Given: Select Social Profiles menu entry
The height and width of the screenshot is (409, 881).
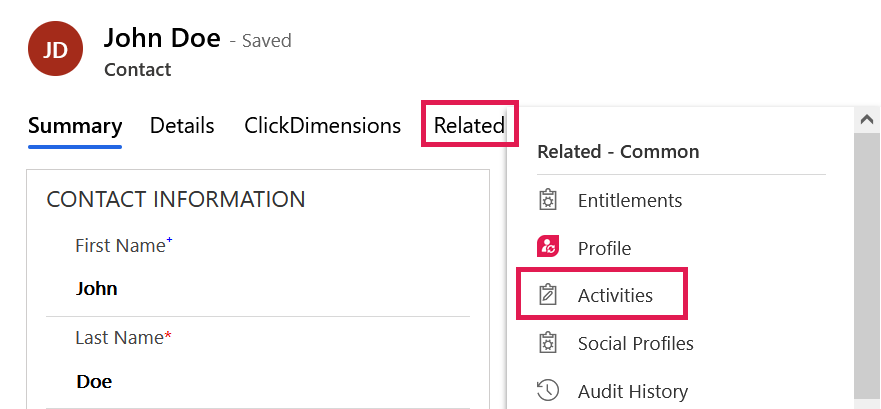Looking at the screenshot, I should tap(635, 344).
